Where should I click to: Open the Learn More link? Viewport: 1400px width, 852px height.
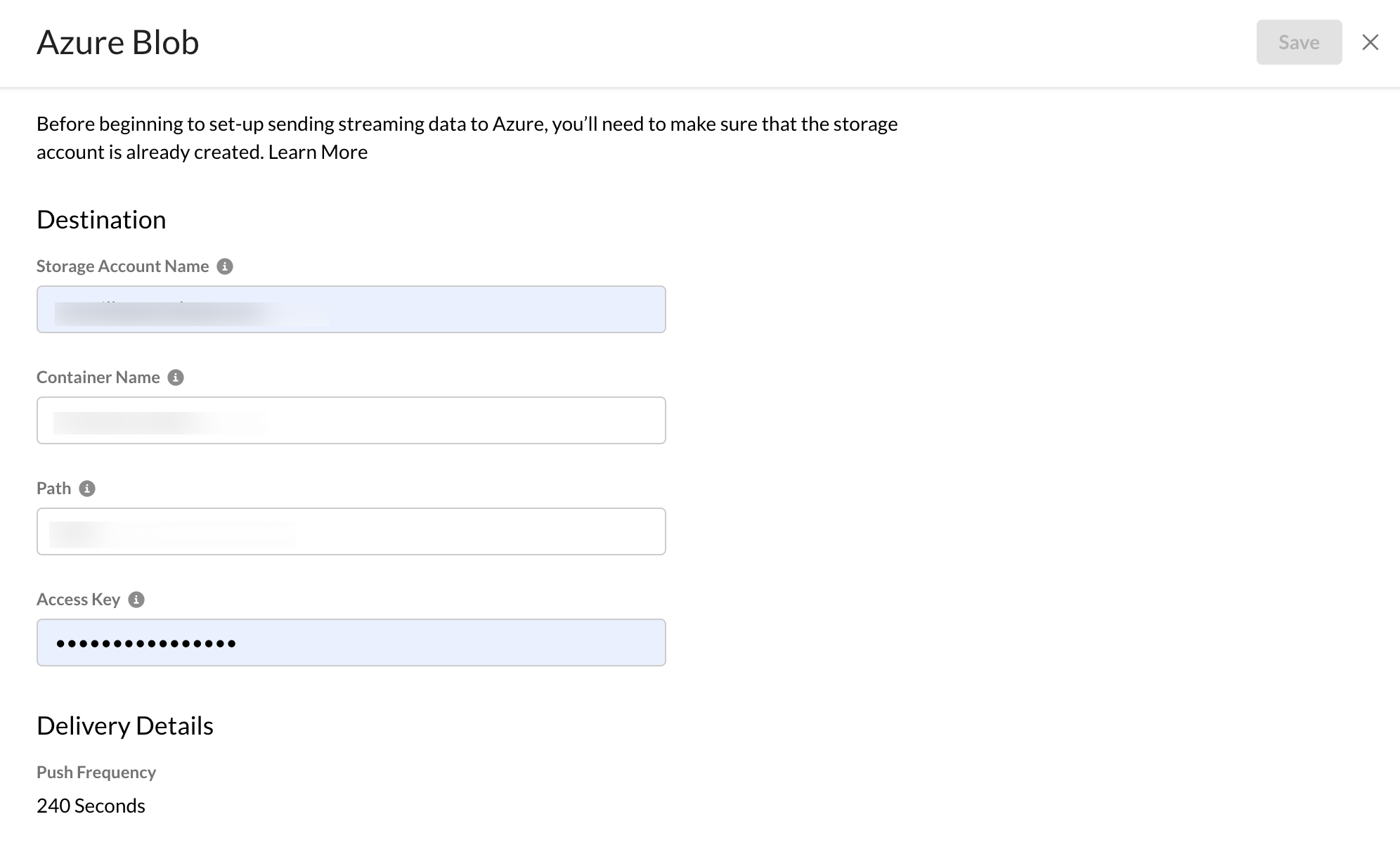[317, 151]
